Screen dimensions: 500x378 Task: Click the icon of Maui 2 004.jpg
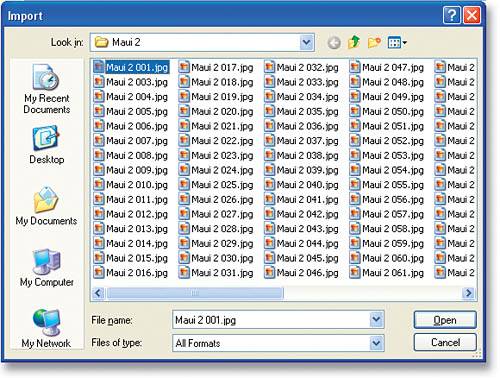[x=99, y=97]
